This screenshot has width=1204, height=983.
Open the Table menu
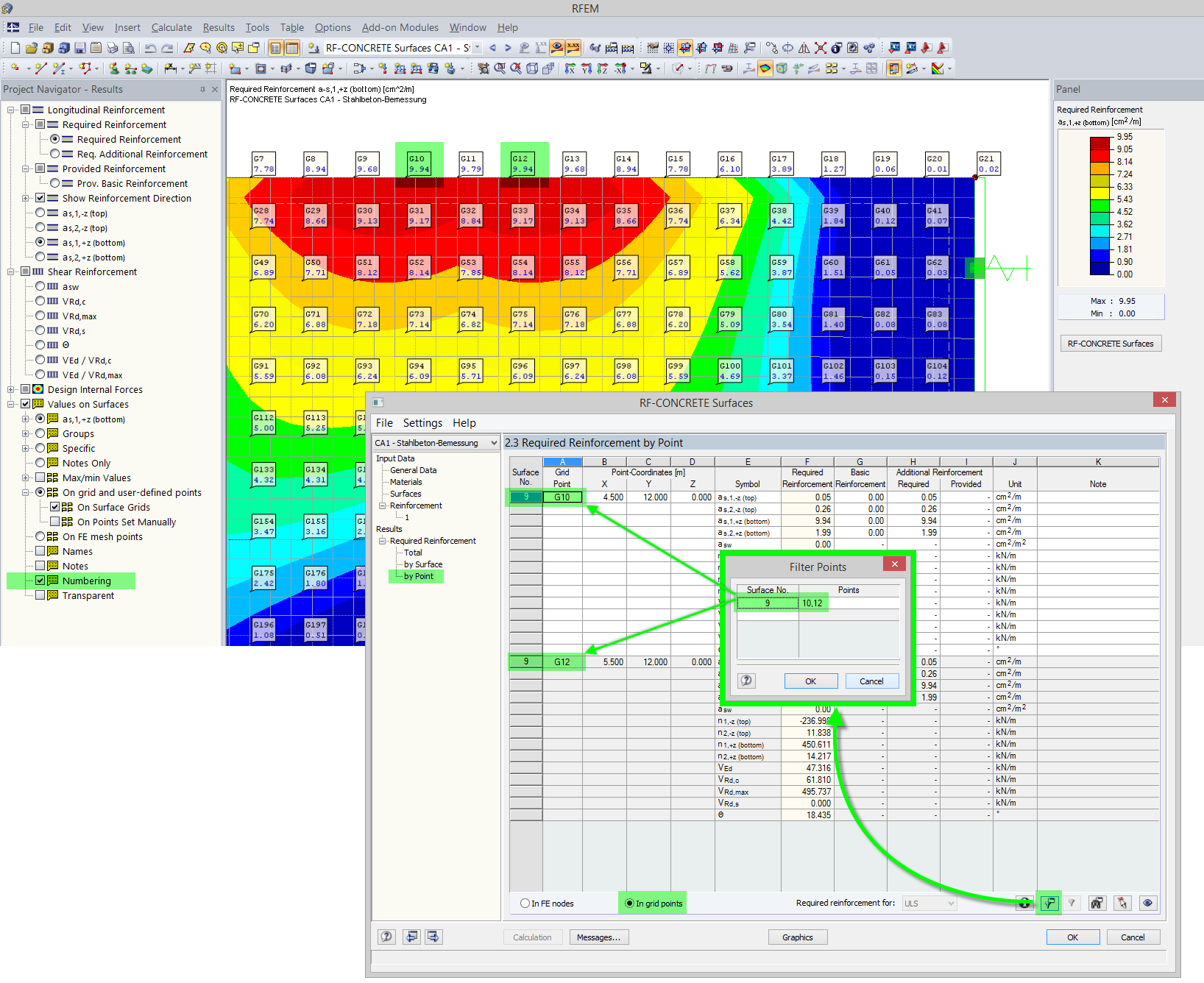point(291,27)
